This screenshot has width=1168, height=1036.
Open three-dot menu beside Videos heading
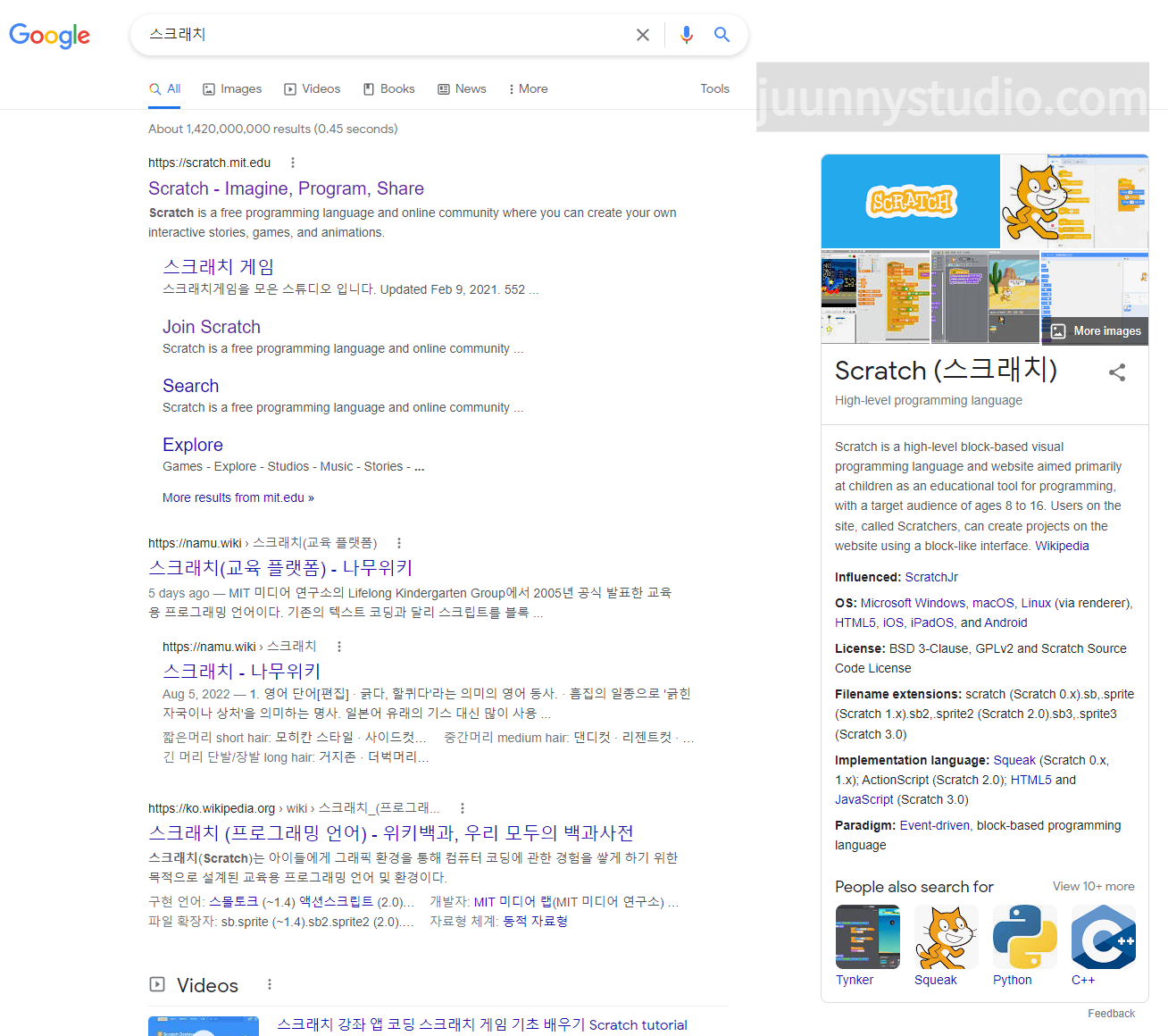point(270,984)
